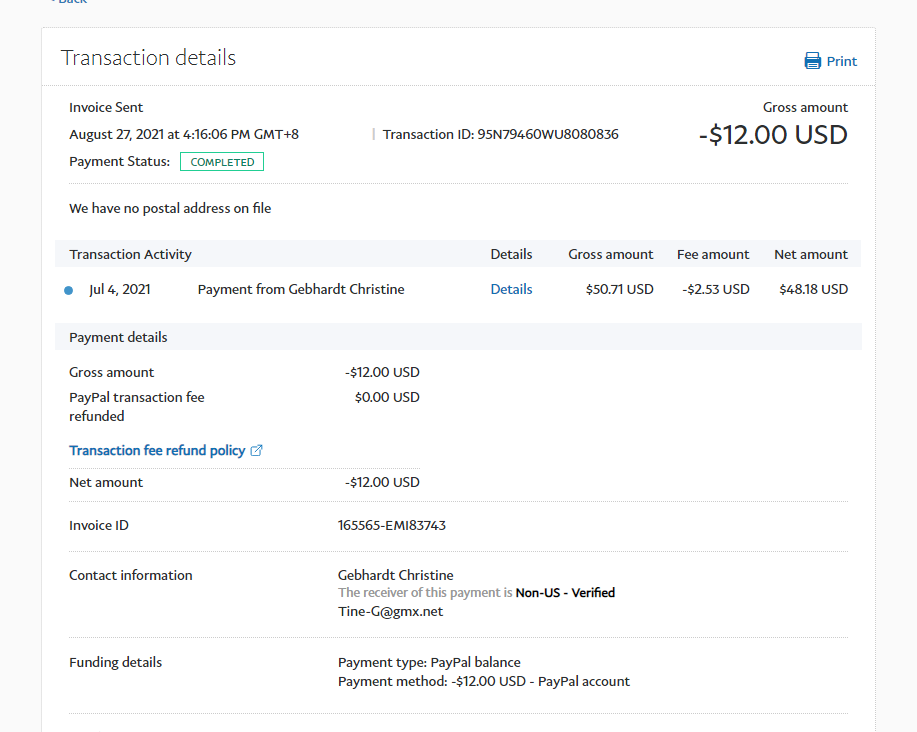Click the Non-US - Verified status text

[x=565, y=593]
